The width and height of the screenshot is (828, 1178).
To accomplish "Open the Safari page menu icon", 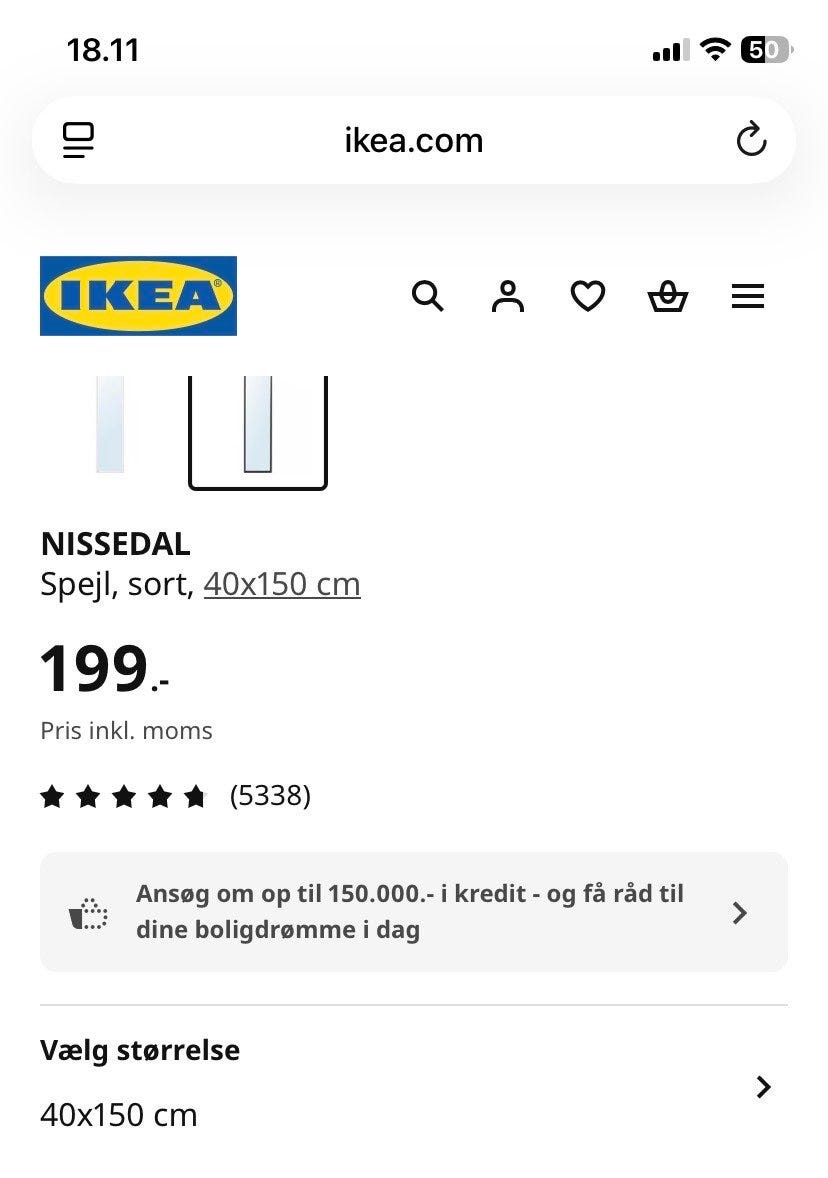I will pyautogui.click(x=78, y=140).
